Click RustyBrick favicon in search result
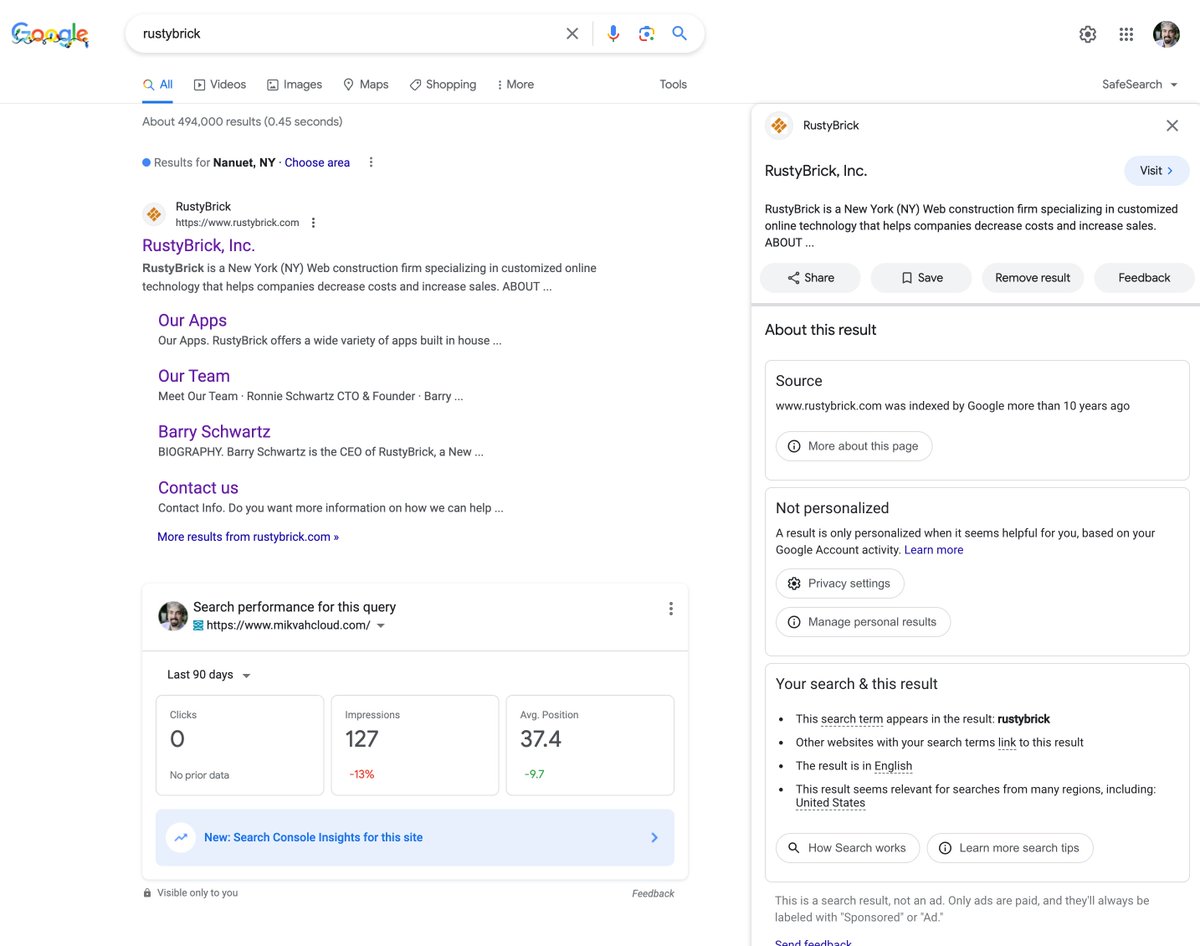This screenshot has height=946, width=1200. [154, 214]
